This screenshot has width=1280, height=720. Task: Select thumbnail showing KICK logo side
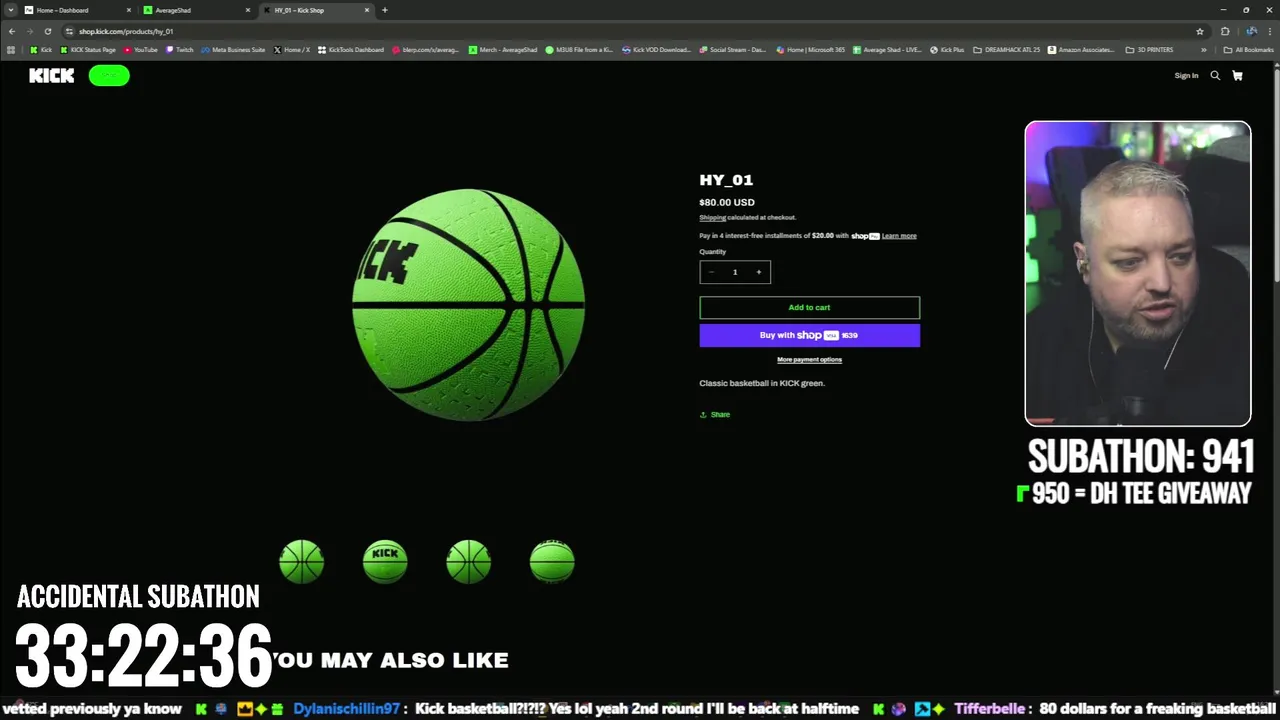pyautogui.click(x=385, y=561)
